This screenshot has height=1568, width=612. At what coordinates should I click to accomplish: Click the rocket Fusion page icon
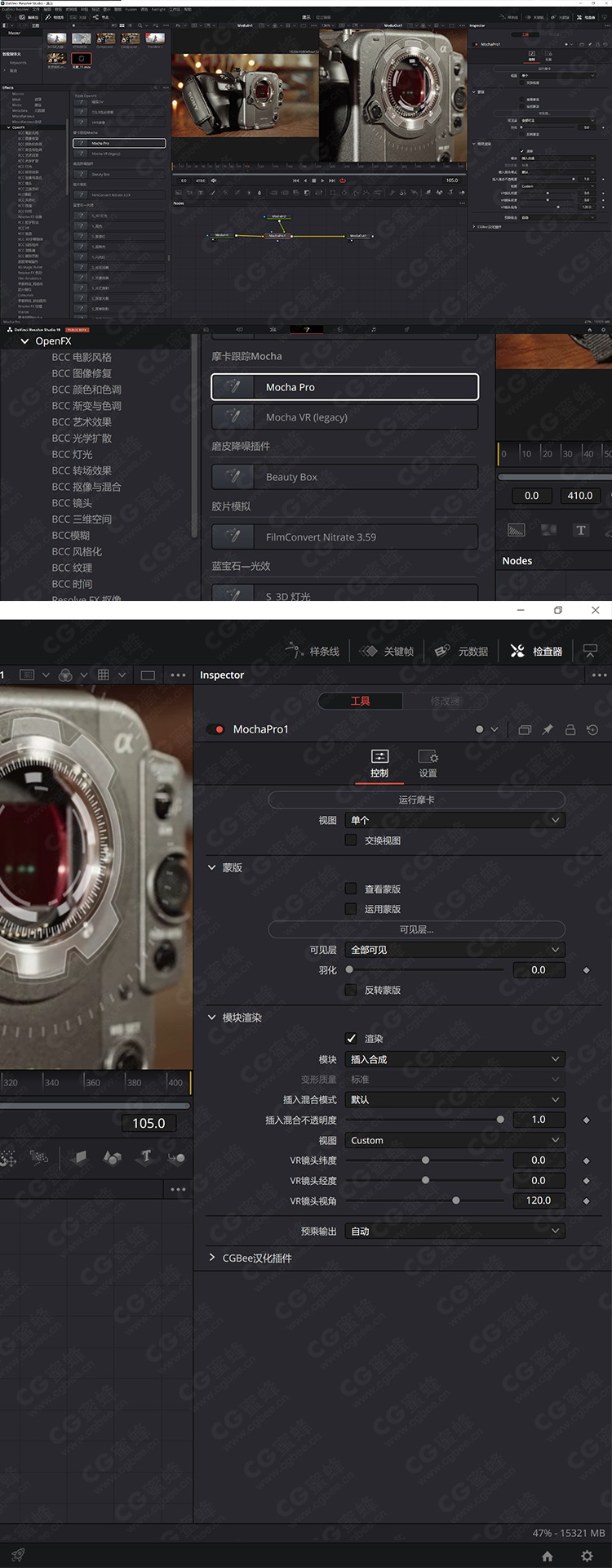coord(17,1555)
